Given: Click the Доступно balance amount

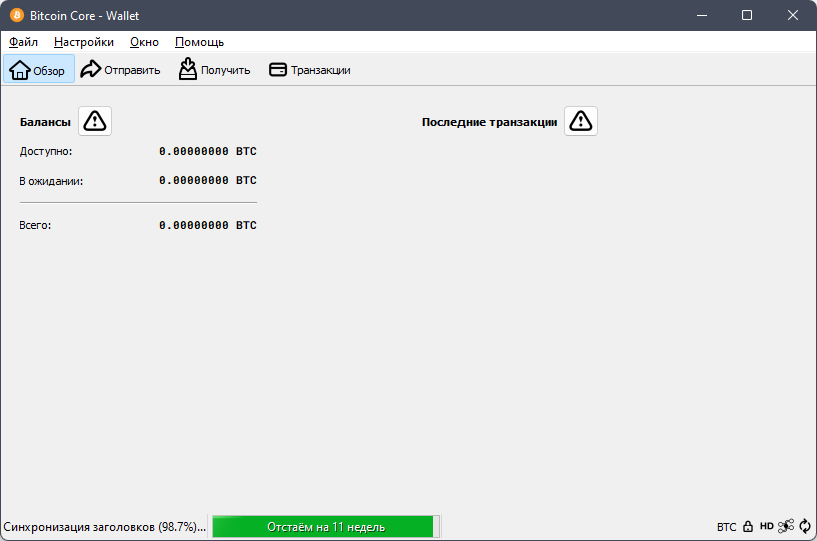Looking at the screenshot, I should tap(207, 151).
